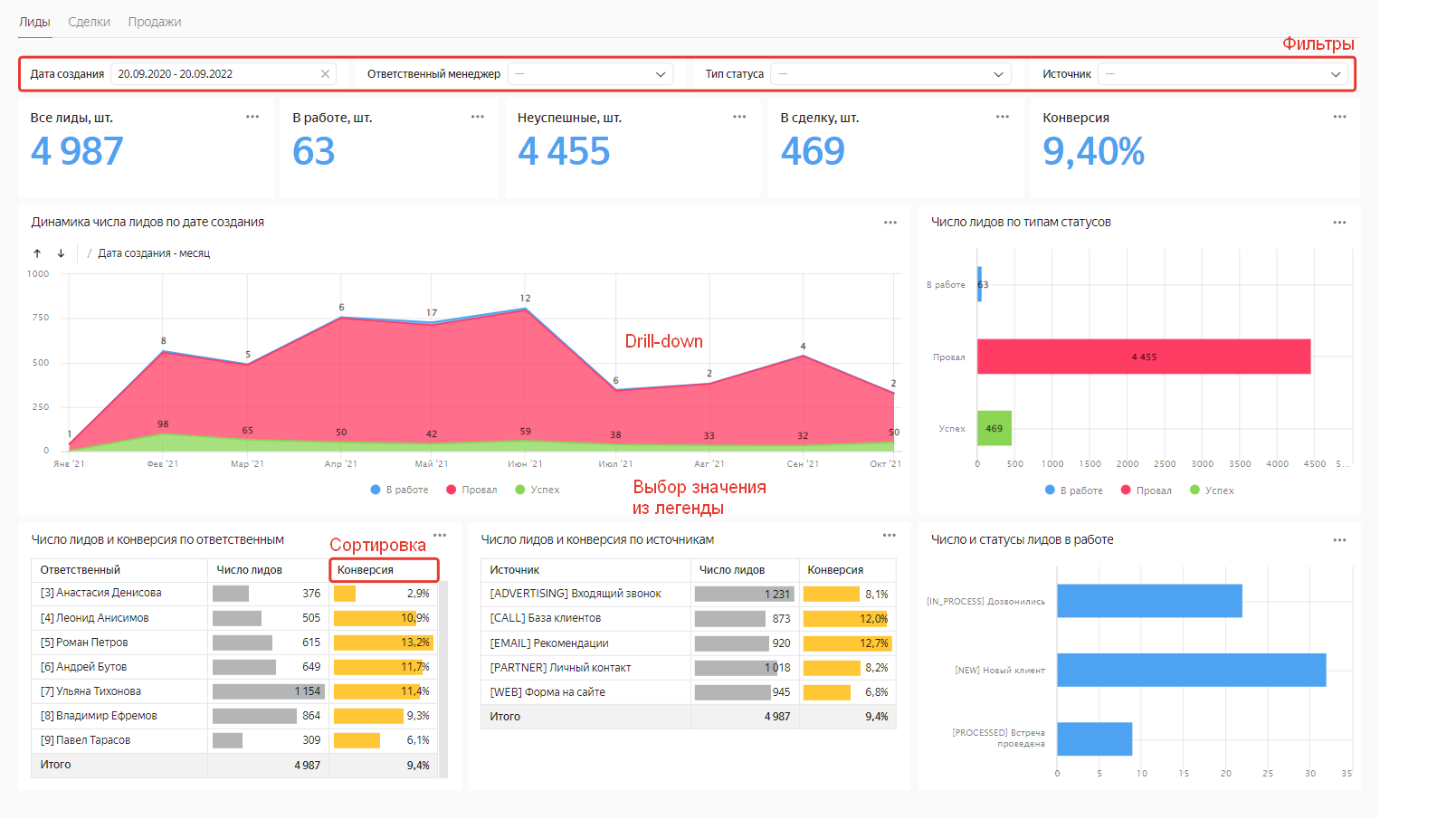Select row [4] Леонид Анисимов
1456x819 pixels.
[235, 618]
